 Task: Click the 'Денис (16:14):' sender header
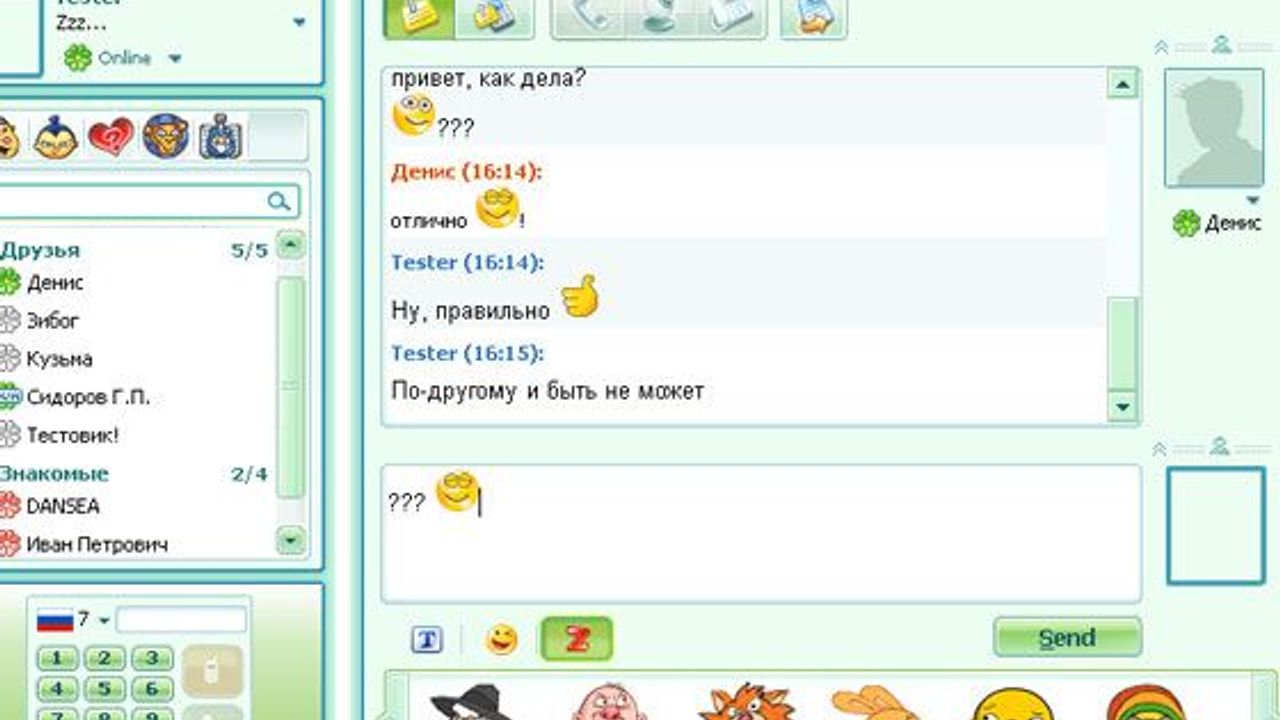[x=466, y=172]
